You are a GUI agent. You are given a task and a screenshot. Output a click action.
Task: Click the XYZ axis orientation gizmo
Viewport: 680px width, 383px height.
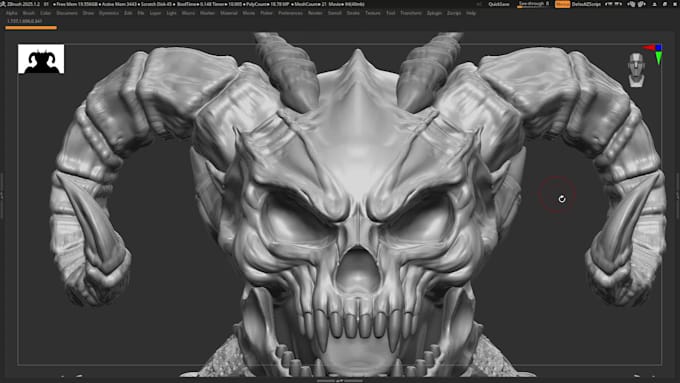pos(654,54)
